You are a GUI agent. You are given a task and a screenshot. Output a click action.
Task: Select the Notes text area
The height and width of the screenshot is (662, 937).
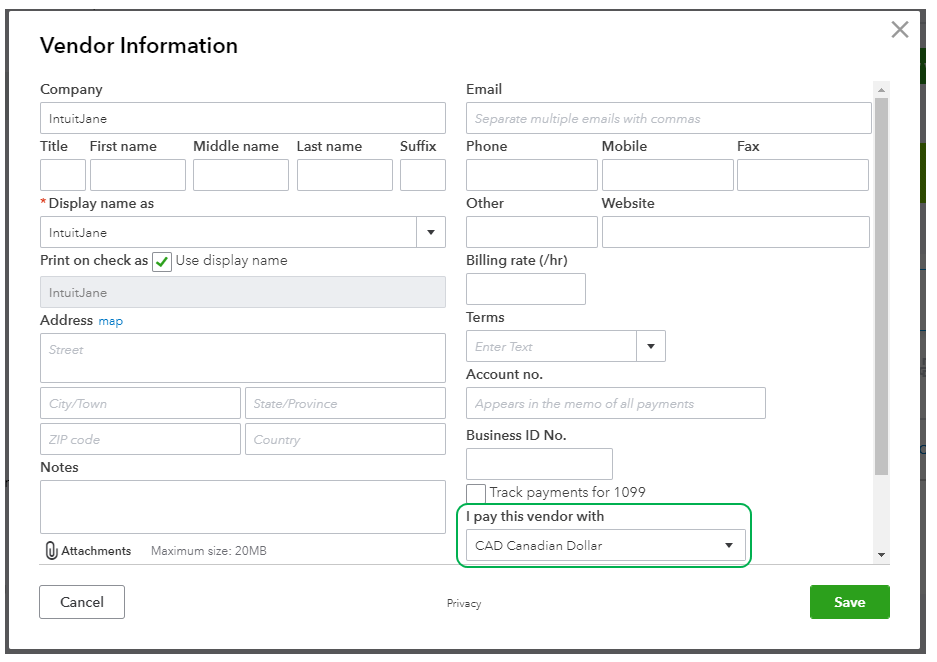point(243,507)
